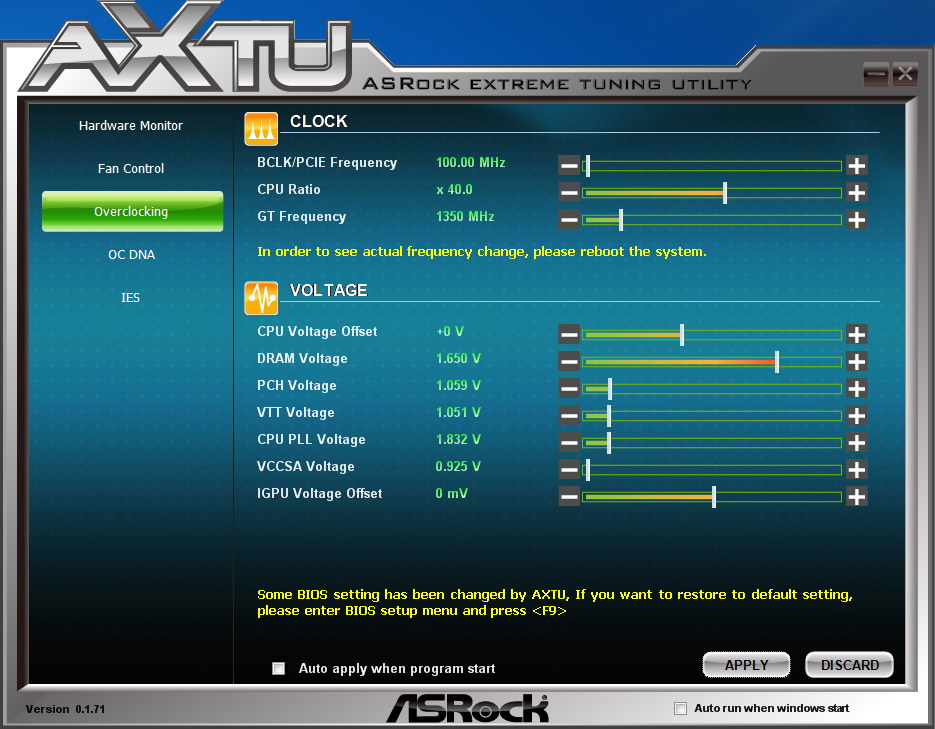Open the Hardware Monitor tab
The height and width of the screenshot is (729, 935).
(131, 126)
